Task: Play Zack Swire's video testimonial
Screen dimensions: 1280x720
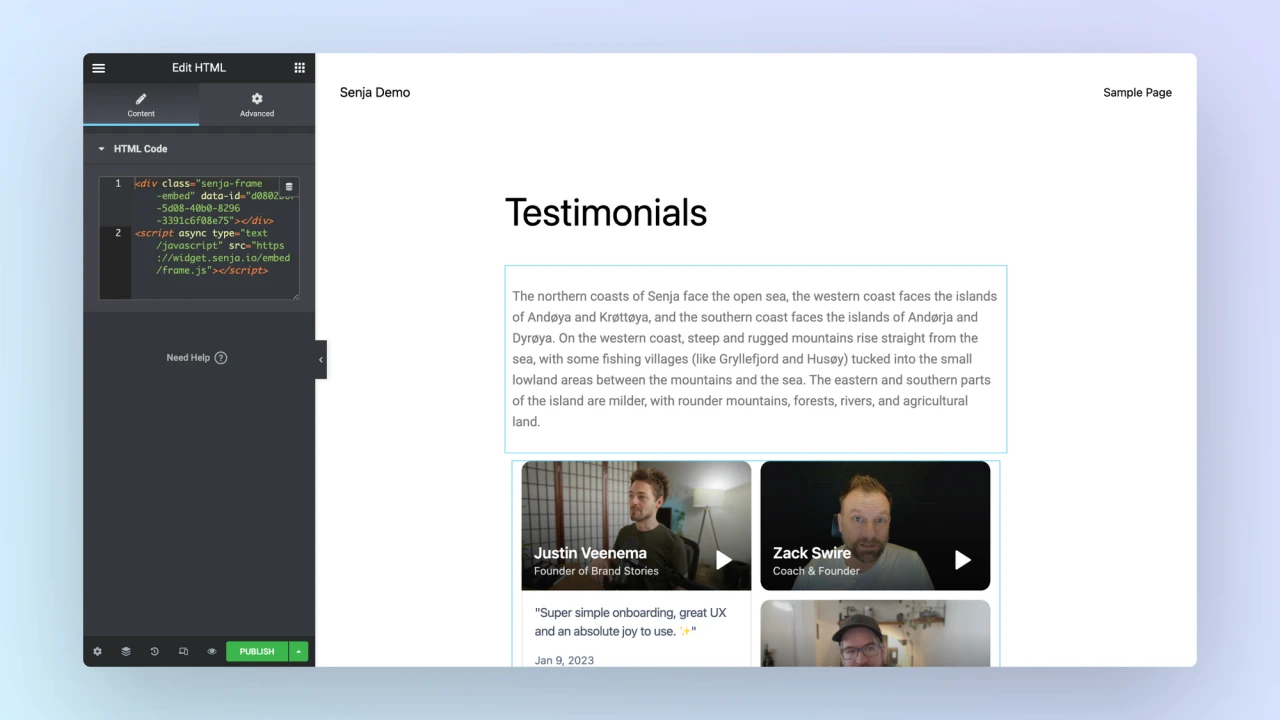Action: click(962, 560)
